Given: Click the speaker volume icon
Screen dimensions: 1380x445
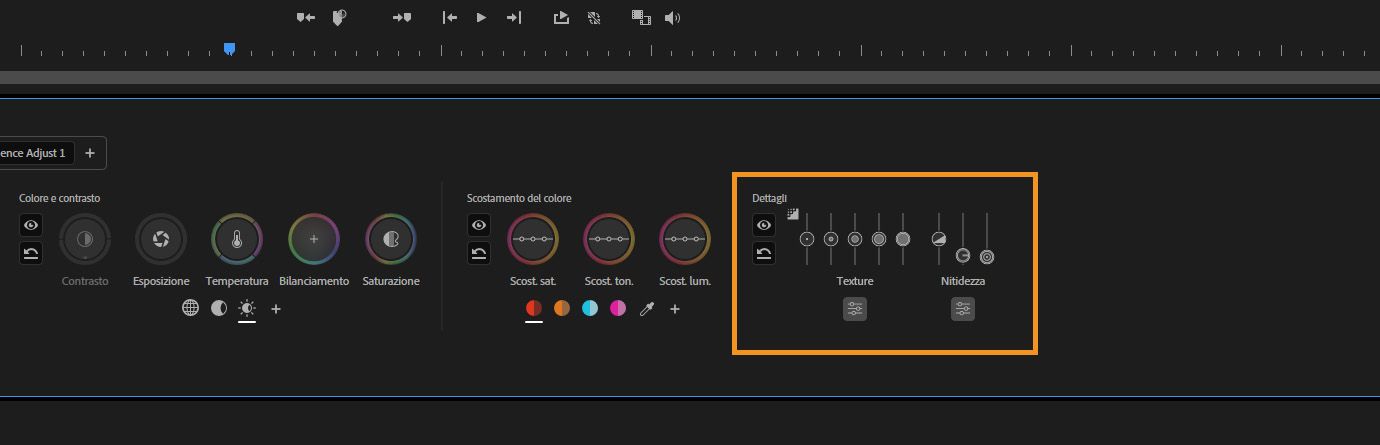Looking at the screenshot, I should point(672,18).
